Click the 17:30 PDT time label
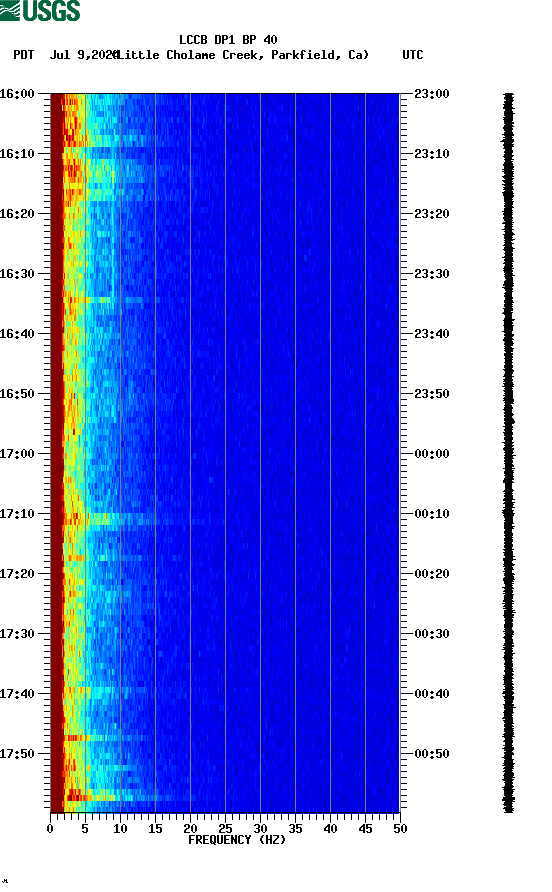The width and height of the screenshot is (552, 892). [x=17, y=634]
